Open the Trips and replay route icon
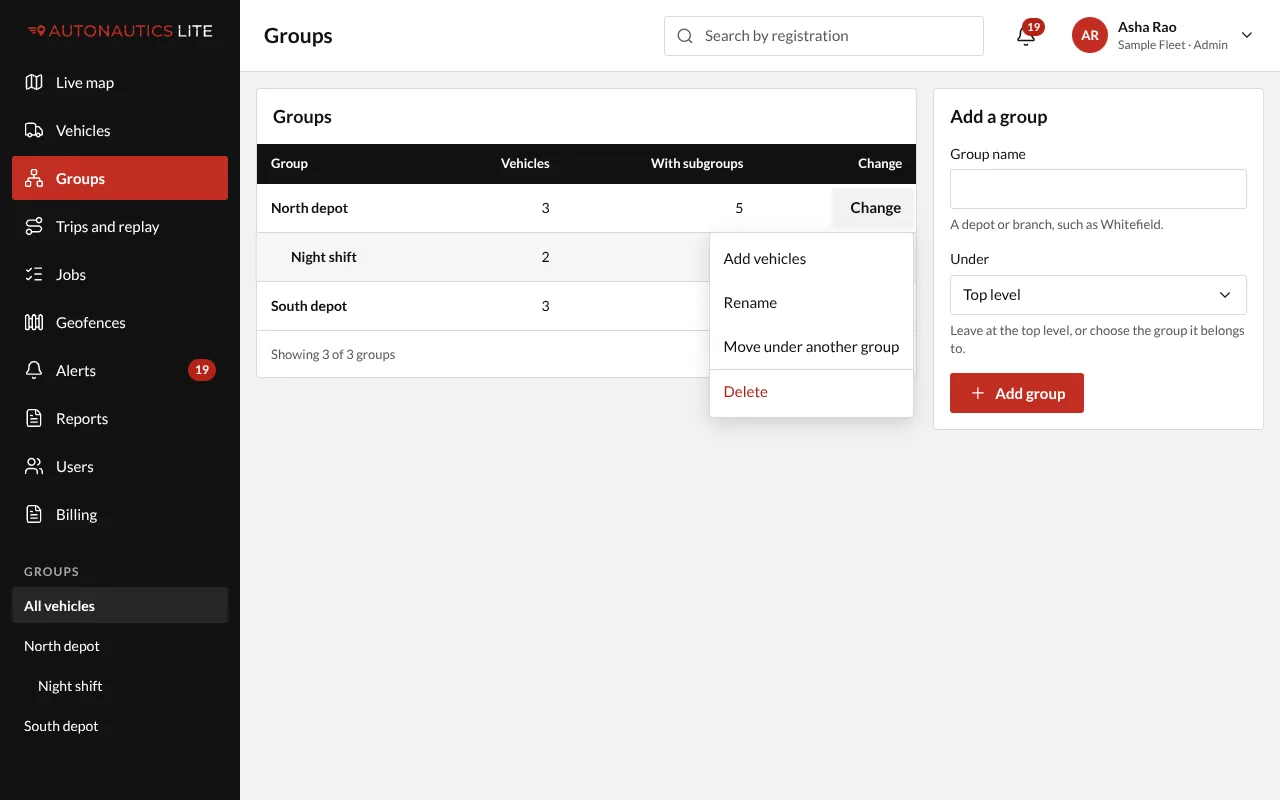This screenshot has width=1280, height=800. pyautogui.click(x=34, y=226)
